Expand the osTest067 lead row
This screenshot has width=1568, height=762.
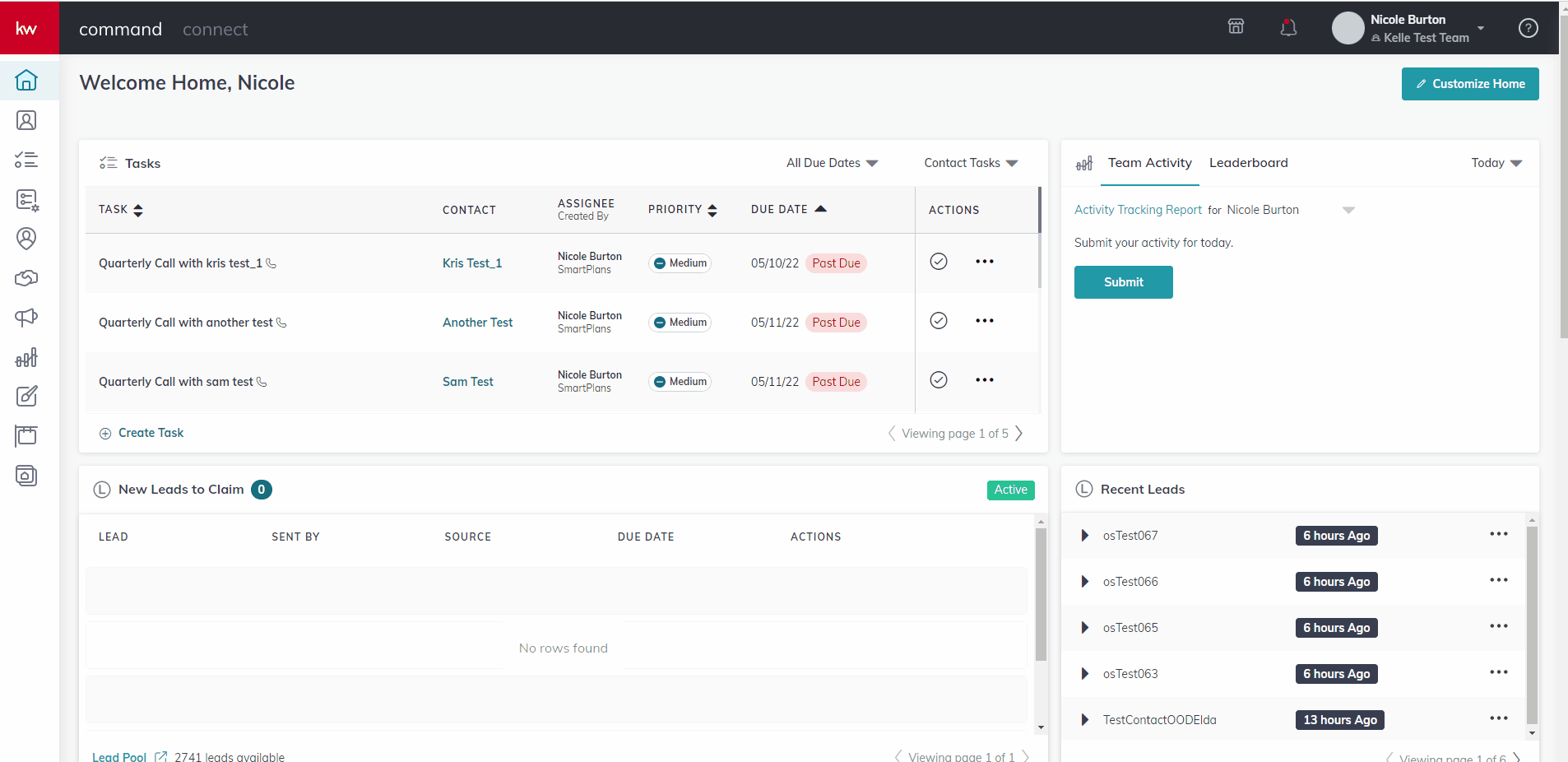(1085, 536)
